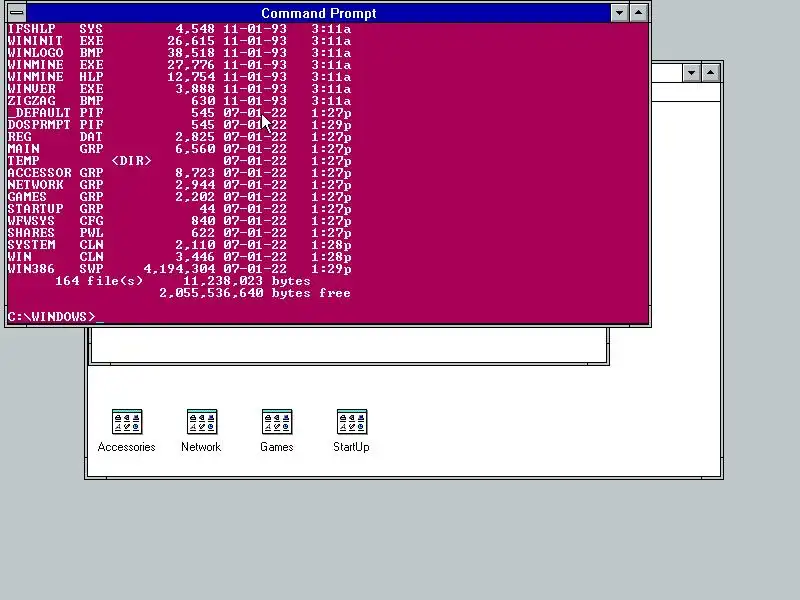Click the Command Prompt title bar
The height and width of the screenshot is (600, 800).
pyautogui.click(x=318, y=13)
